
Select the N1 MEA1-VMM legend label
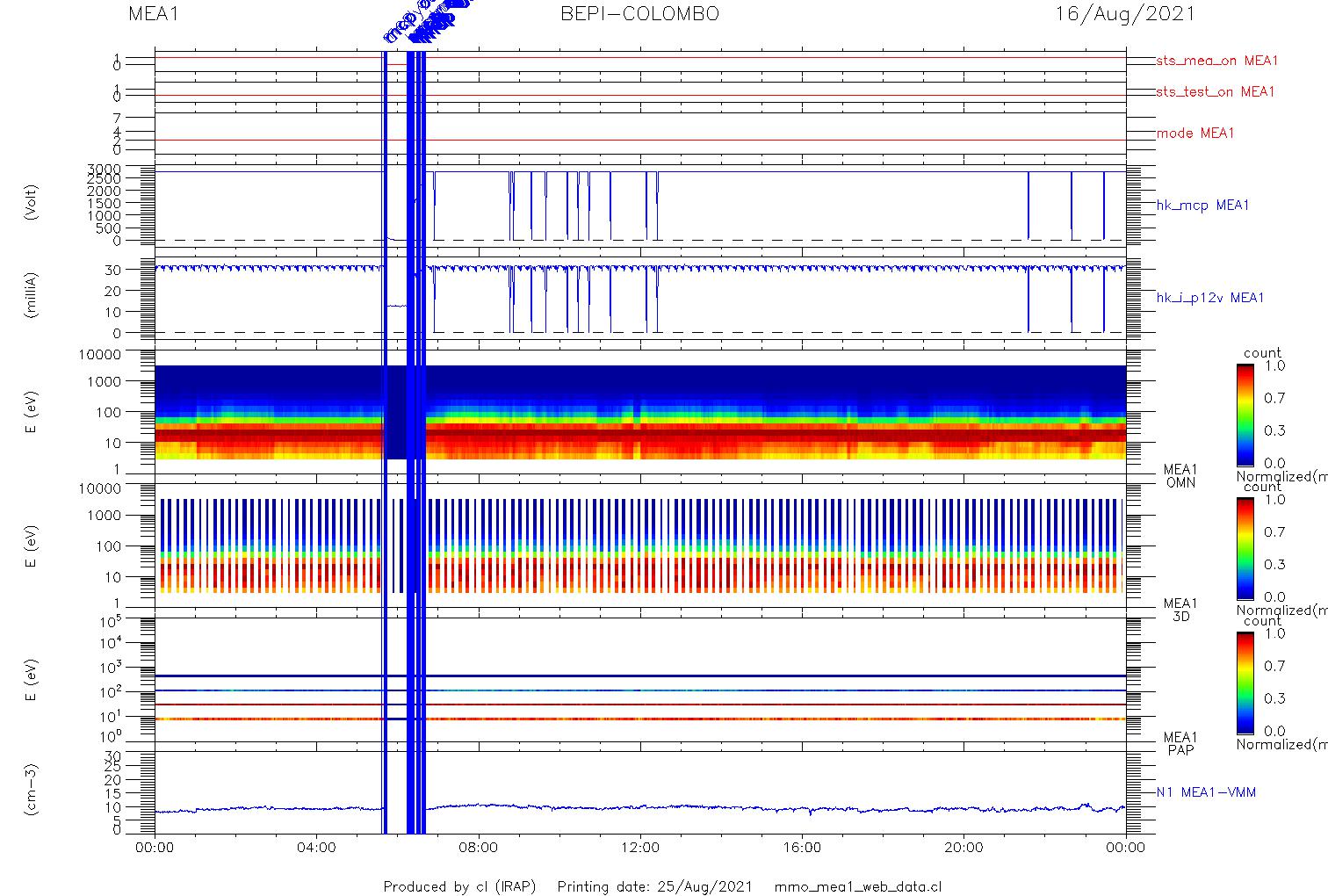click(x=1206, y=792)
